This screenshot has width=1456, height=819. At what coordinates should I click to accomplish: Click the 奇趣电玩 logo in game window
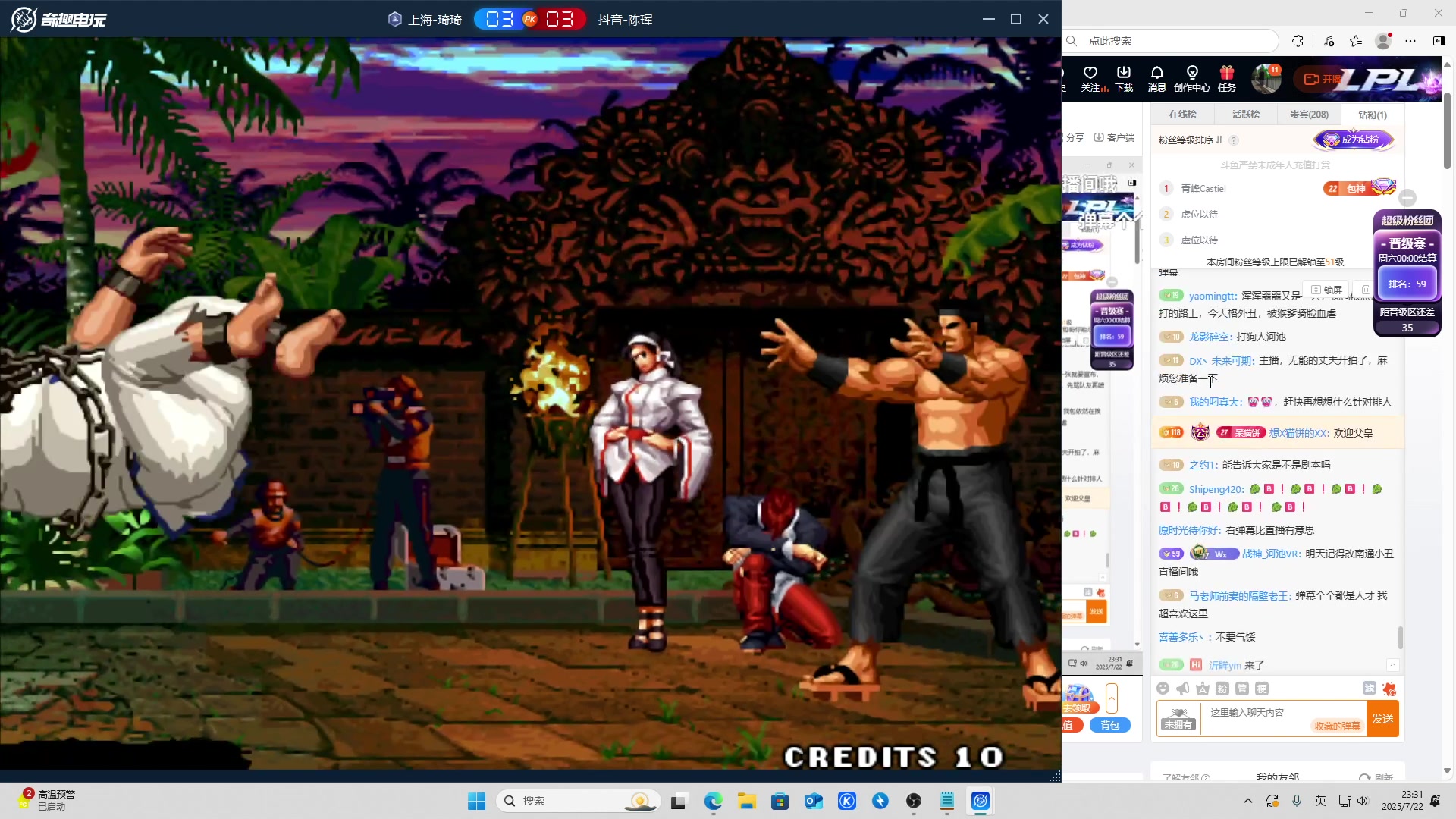pyautogui.click(x=59, y=19)
